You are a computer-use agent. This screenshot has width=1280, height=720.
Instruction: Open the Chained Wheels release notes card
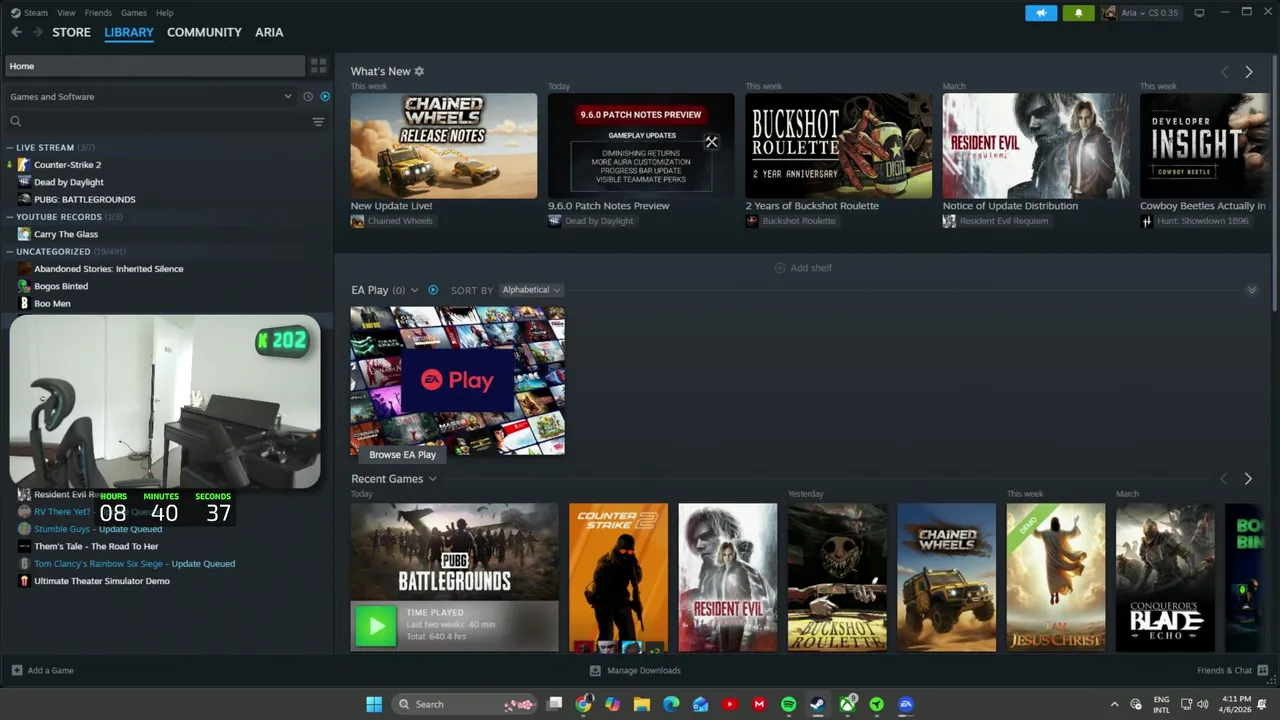(x=443, y=146)
